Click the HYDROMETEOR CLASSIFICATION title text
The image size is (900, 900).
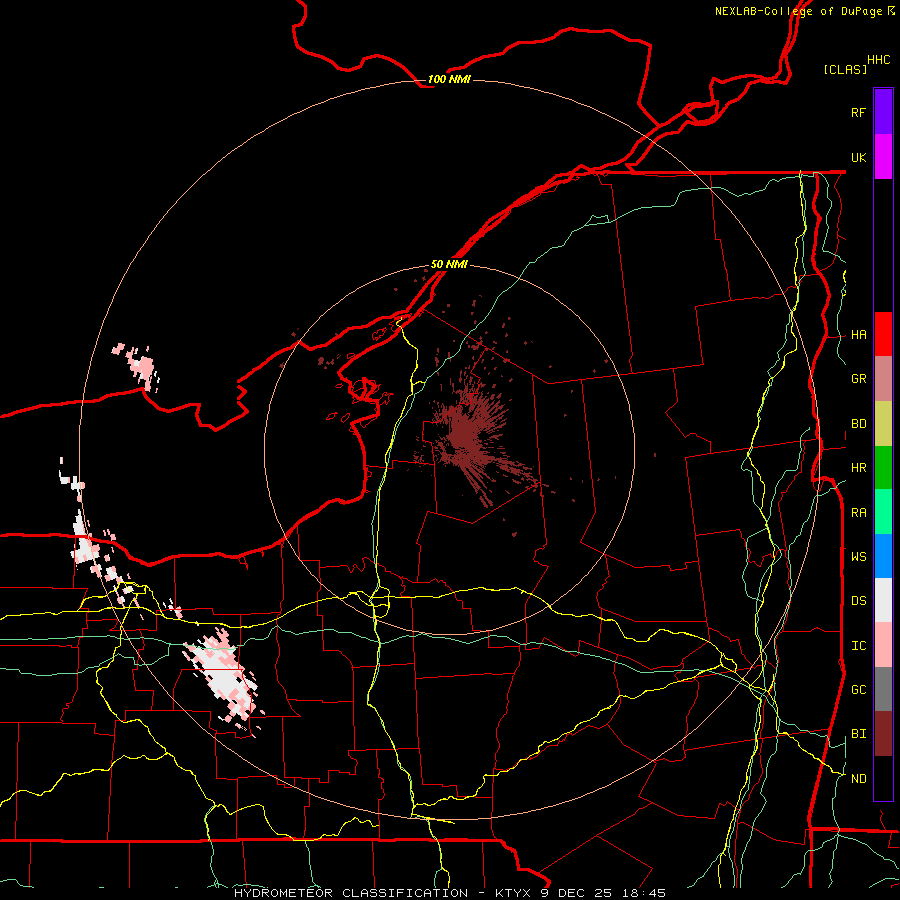(351, 893)
